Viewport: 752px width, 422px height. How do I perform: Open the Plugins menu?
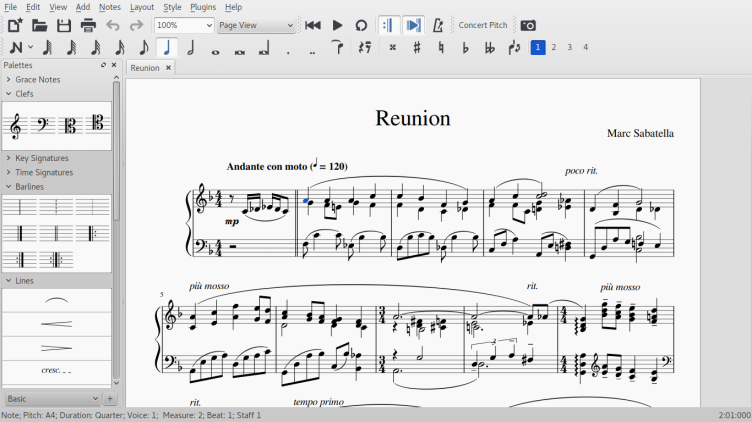pyautogui.click(x=203, y=7)
